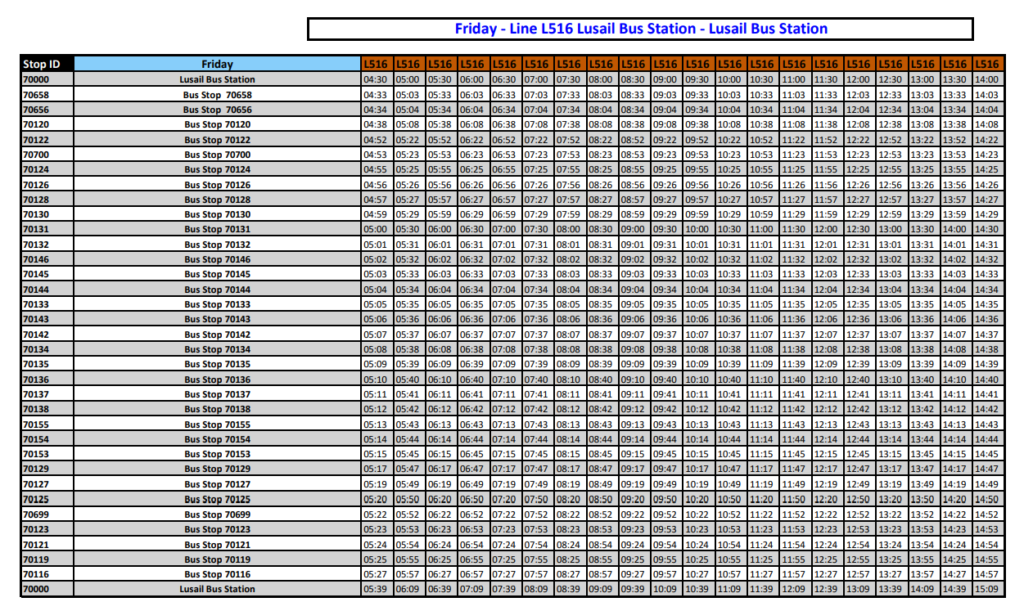Screen dimensions: 1024x611
Task: Click the Bus Stop 70136 name cell
Action: (217, 380)
